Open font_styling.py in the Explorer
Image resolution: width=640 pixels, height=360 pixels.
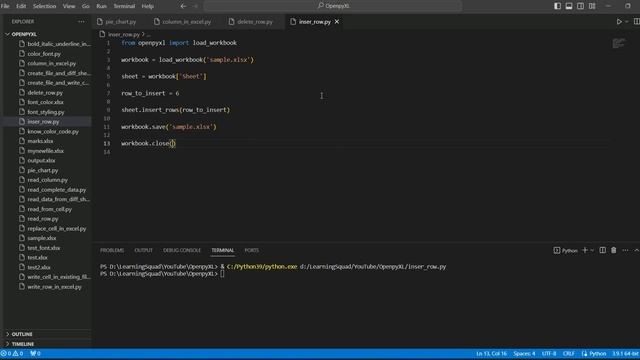[46, 112]
